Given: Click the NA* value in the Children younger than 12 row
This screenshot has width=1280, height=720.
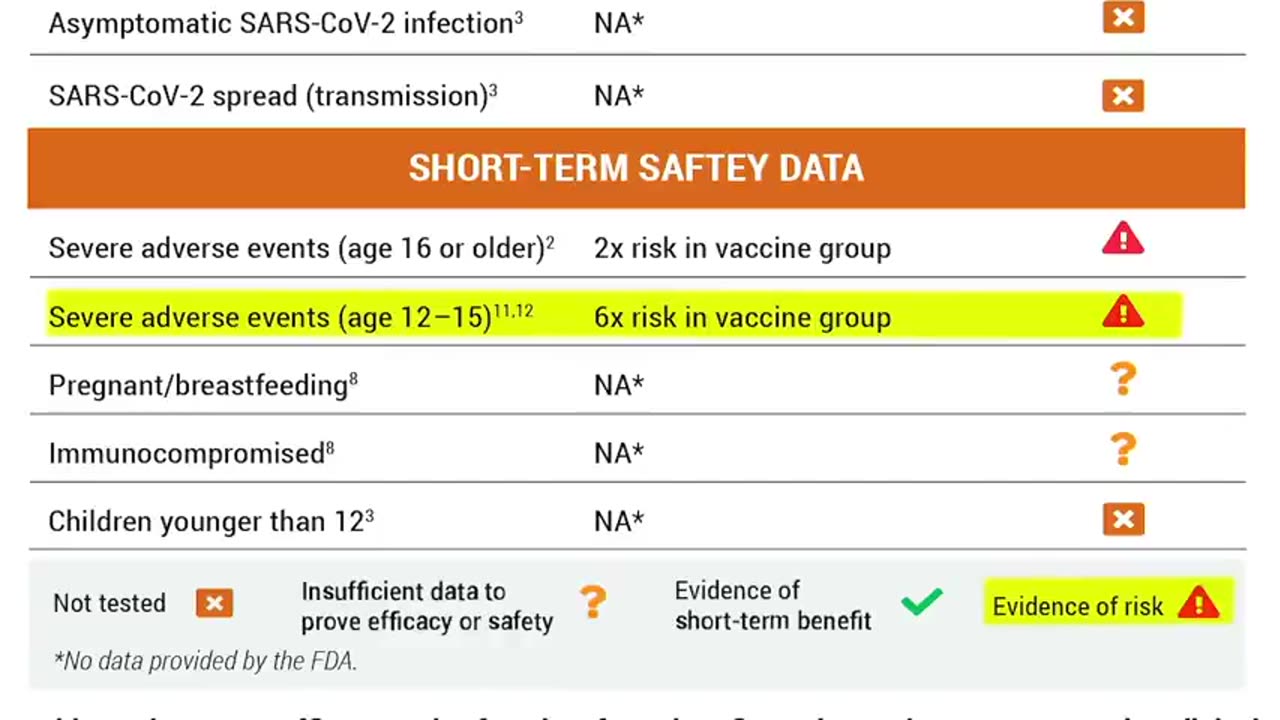Looking at the screenshot, I should [619, 522].
